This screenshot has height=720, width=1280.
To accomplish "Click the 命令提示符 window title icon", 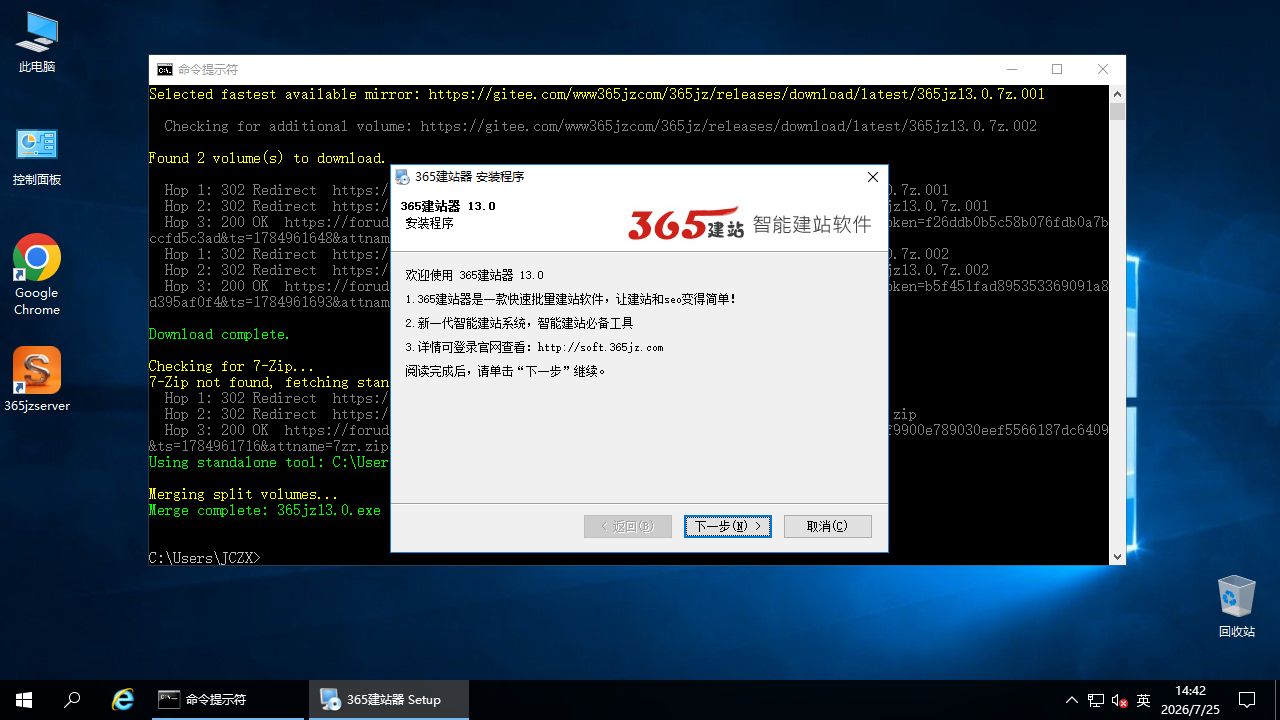I will [164, 69].
